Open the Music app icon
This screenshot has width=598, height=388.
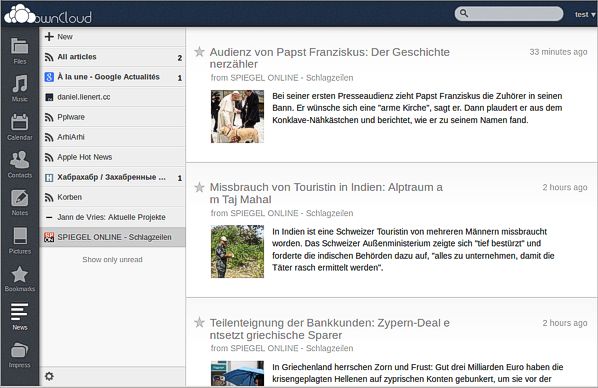(19, 84)
